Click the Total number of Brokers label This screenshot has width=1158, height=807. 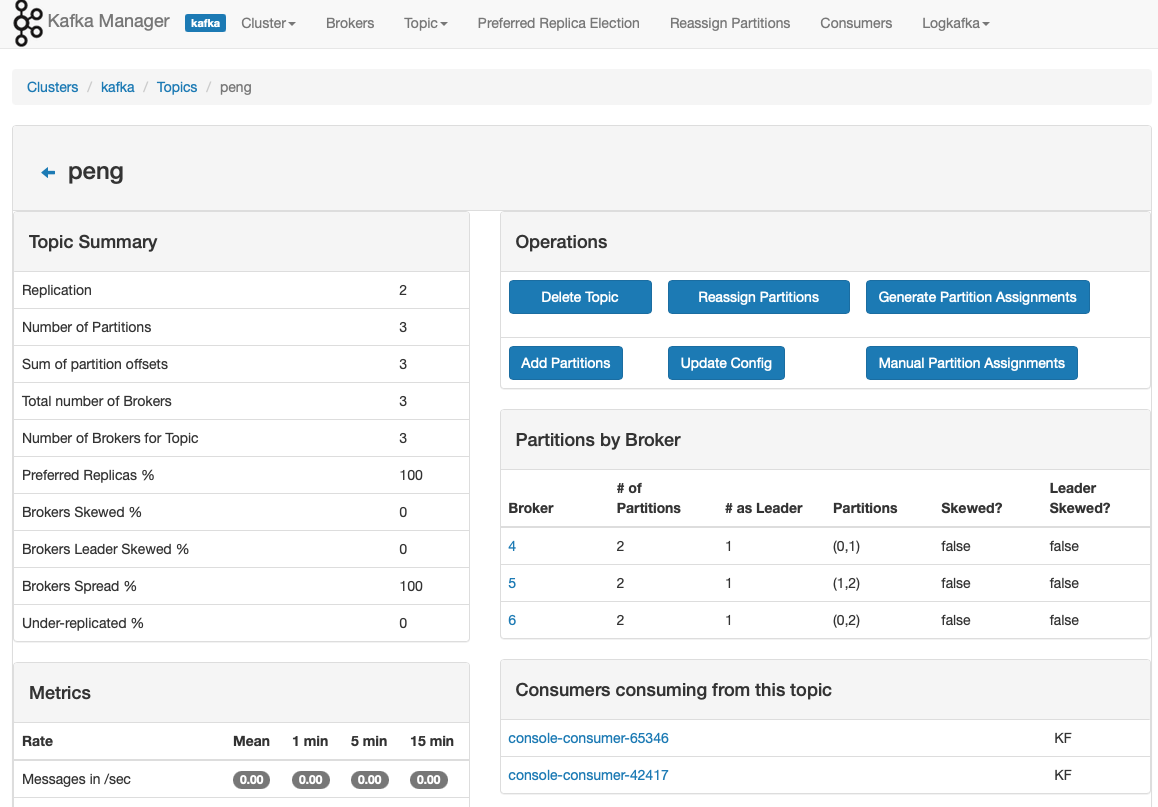pyautogui.click(x=97, y=401)
